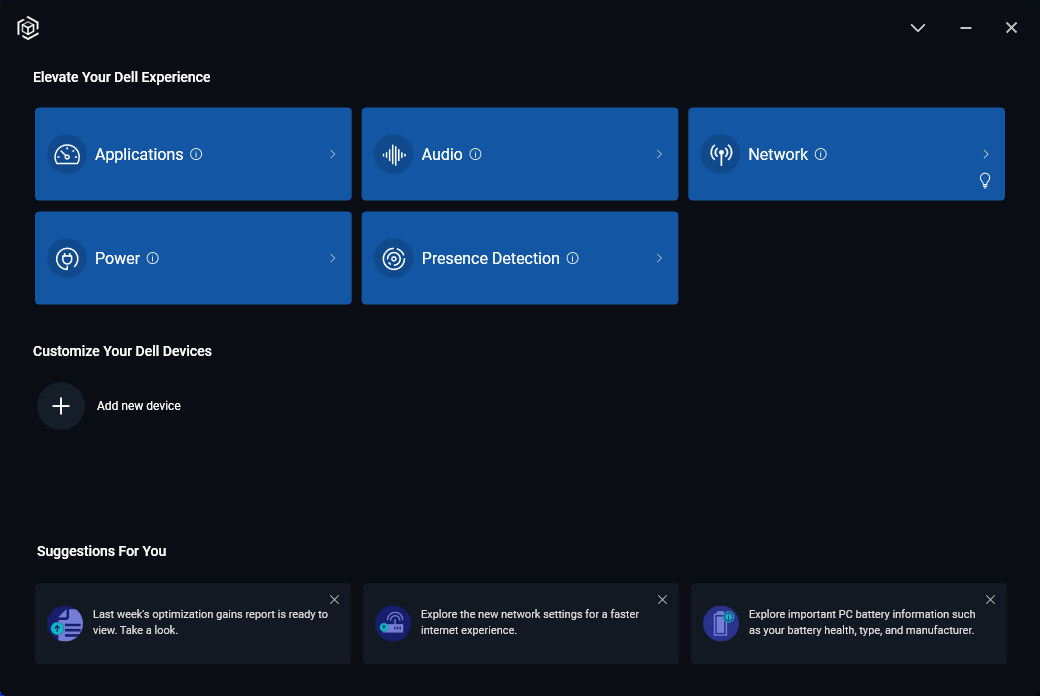Open the Audio label
Viewport: 1040px width, 696px height.
coord(442,155)
